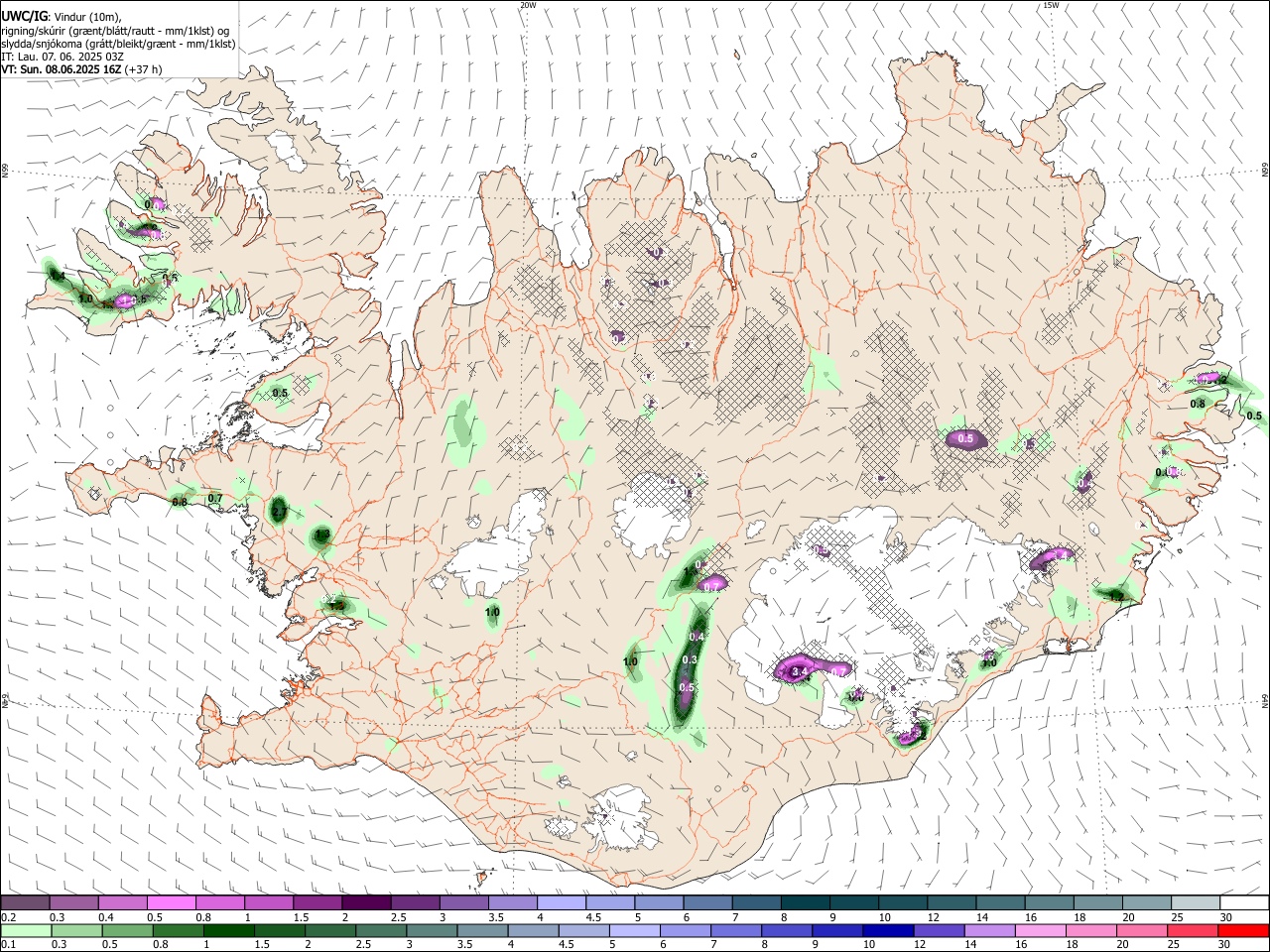The image size is (1270, 952).
Task: Click the lavender 4–4.5 snow legend swatch
Action: (x=562, y=903)
